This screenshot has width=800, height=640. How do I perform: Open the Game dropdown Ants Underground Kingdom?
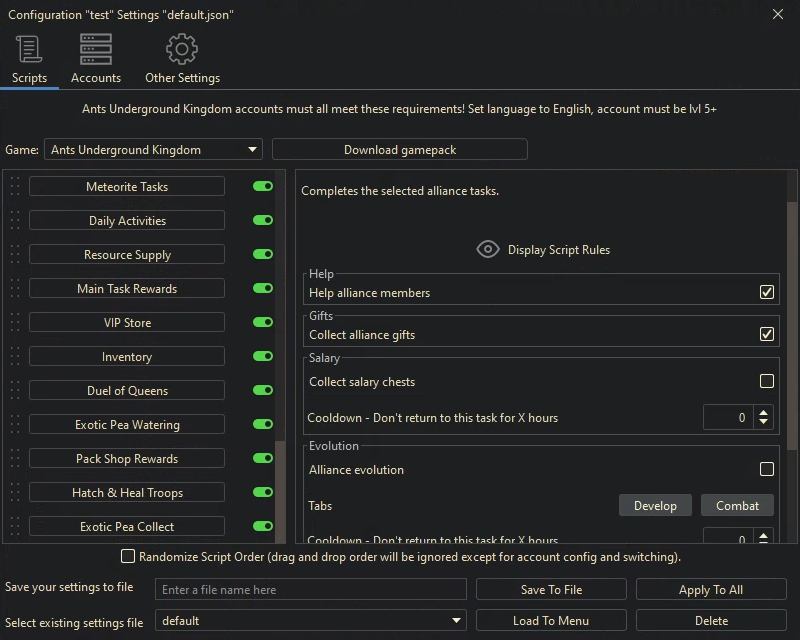[x=153, y=150]
